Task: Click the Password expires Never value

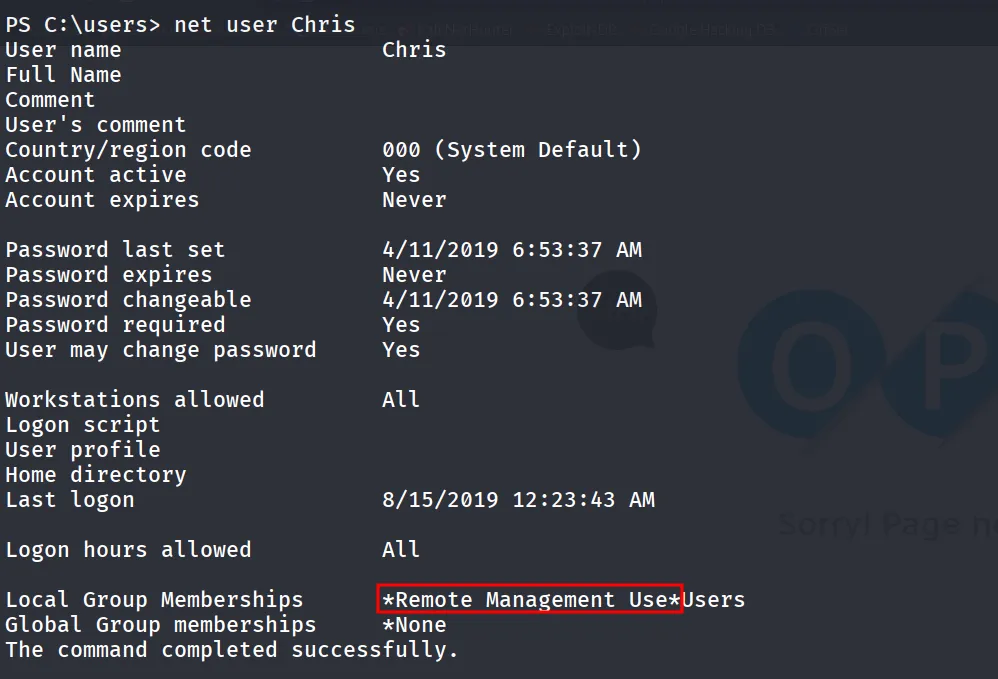Action: (414, 275)
